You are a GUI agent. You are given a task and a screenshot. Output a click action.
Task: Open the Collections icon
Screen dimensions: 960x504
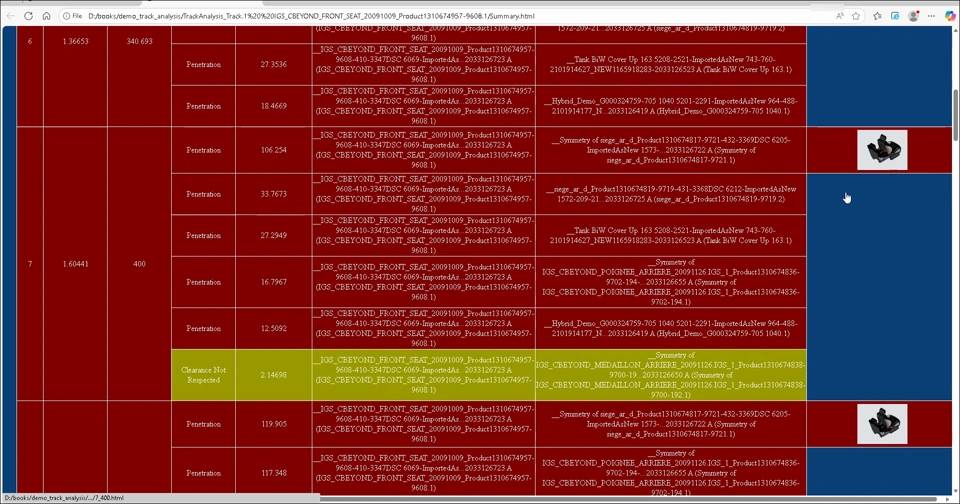(894, 16)
